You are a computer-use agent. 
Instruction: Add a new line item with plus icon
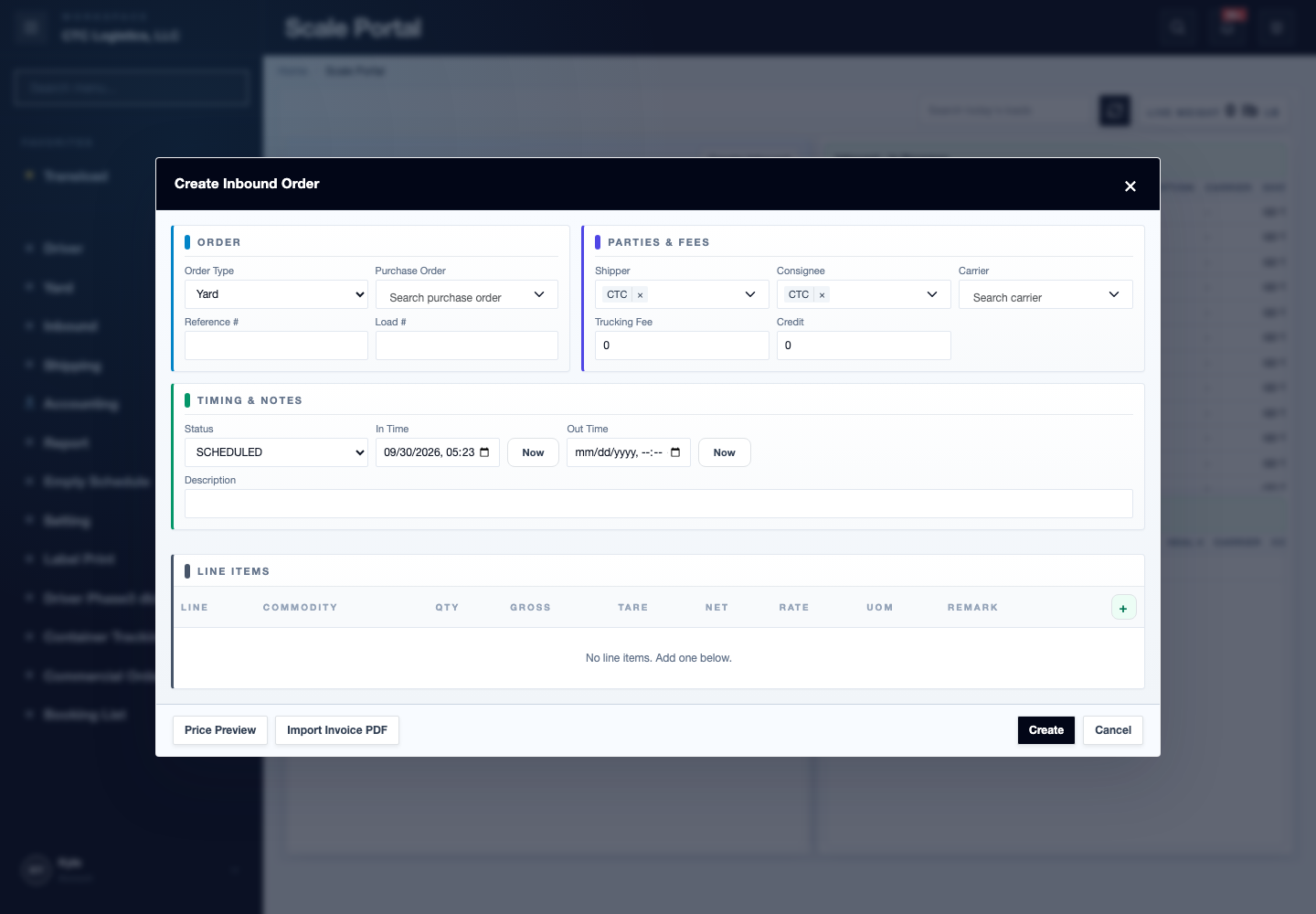pyautogui.click(x=1123, y=608)
